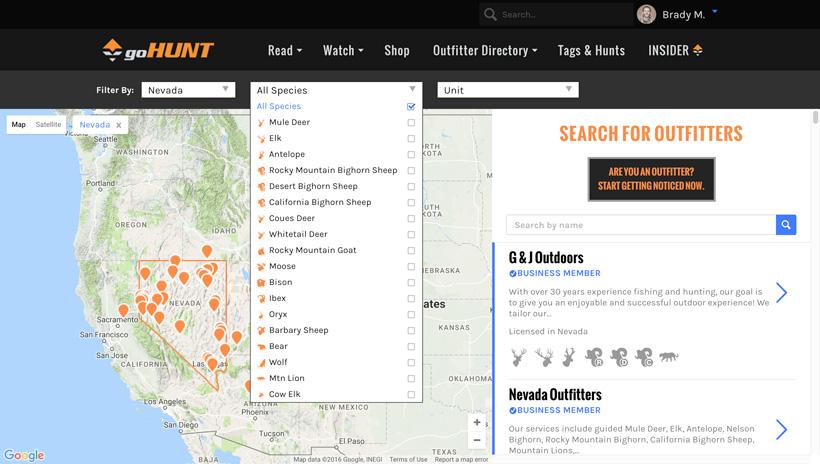Open G & J Outdoors listing title
This screenshot has height=464, width=820.
(x=546, y=257)
